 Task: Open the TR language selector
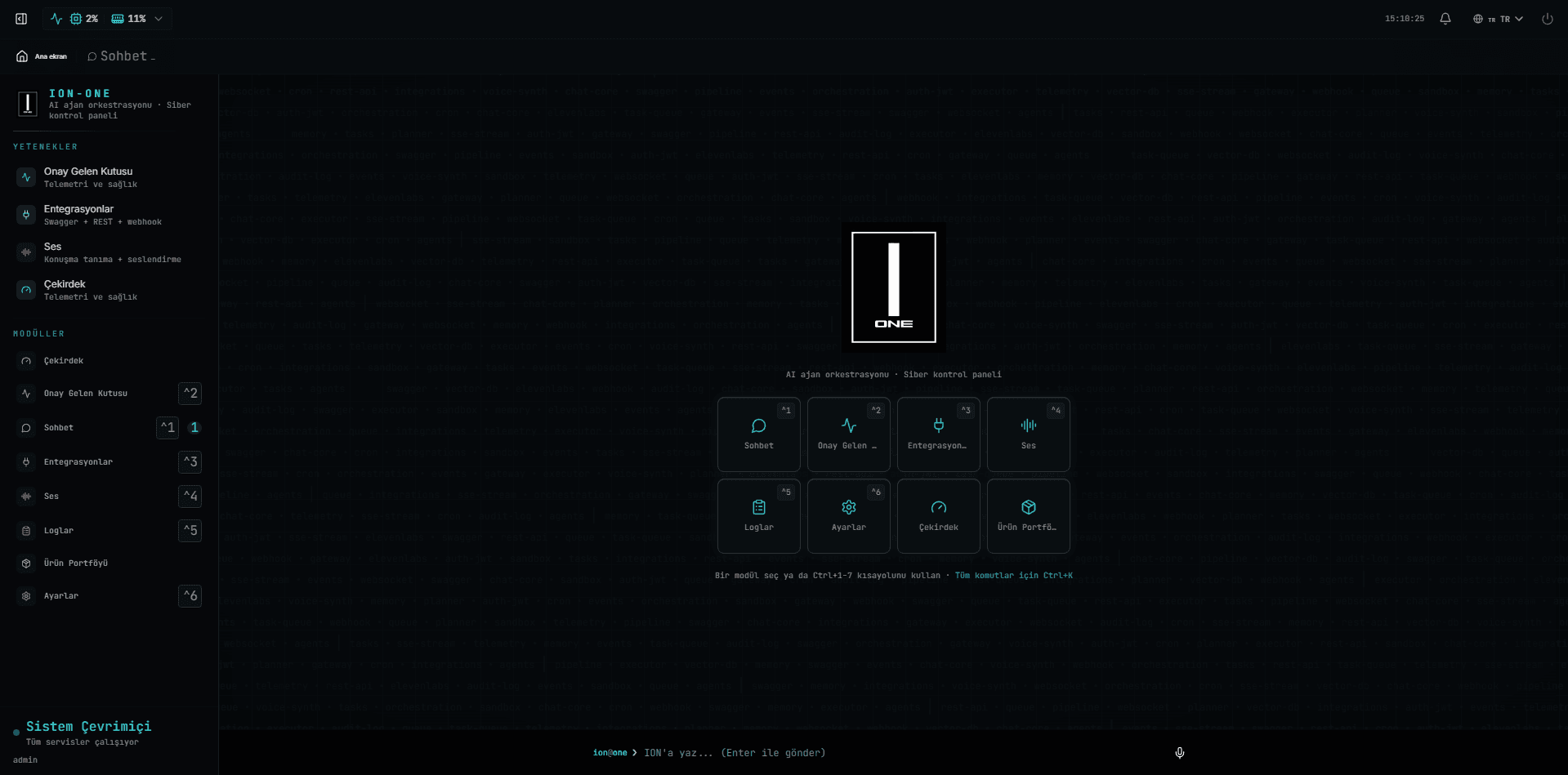1498,19
